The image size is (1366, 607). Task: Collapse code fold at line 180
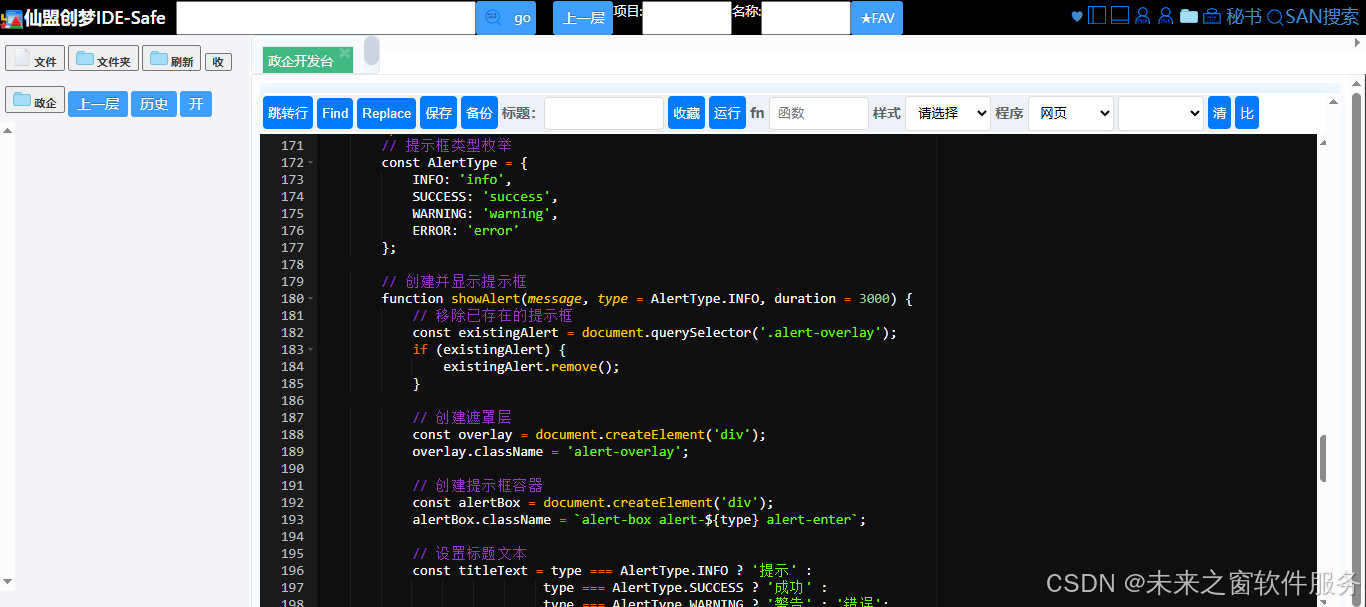coord(311,298)
